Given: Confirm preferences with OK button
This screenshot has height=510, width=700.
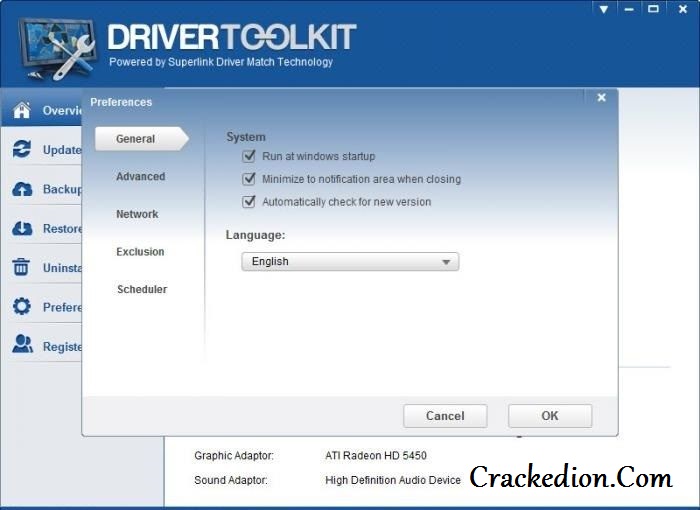Looking at the screenshot, I should (550, 416).
